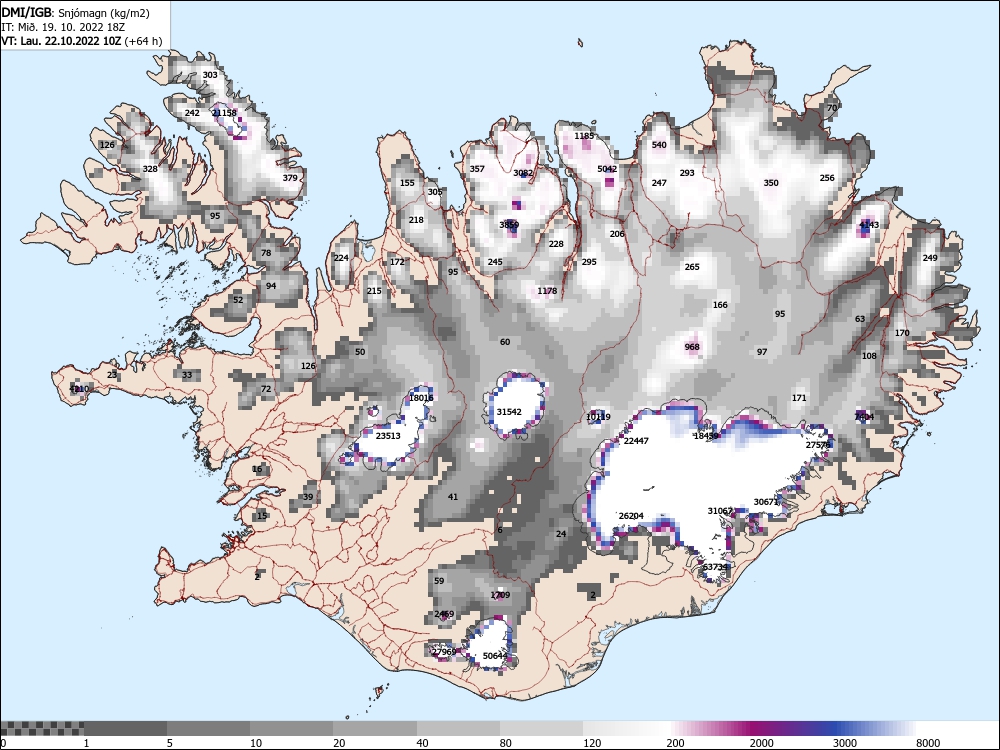The width and height of the screenshot is (1000, 750).
Task: Click the snow value '18016'
Action: [421, 398]
